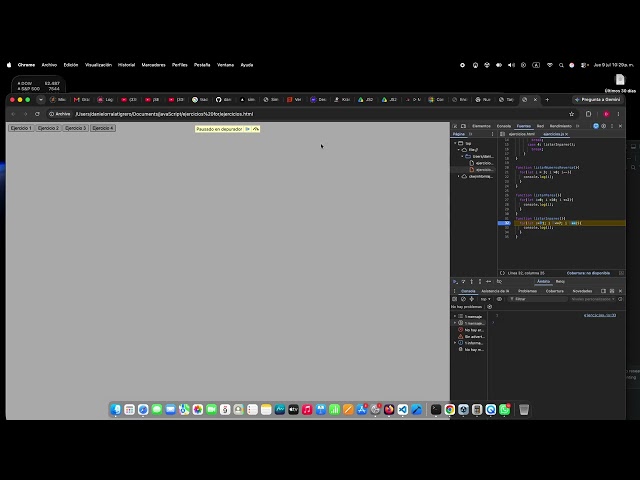Activate the inspect element picker icon
The width and height of the screenshot is (640, 480).
(x=456, y=126)
